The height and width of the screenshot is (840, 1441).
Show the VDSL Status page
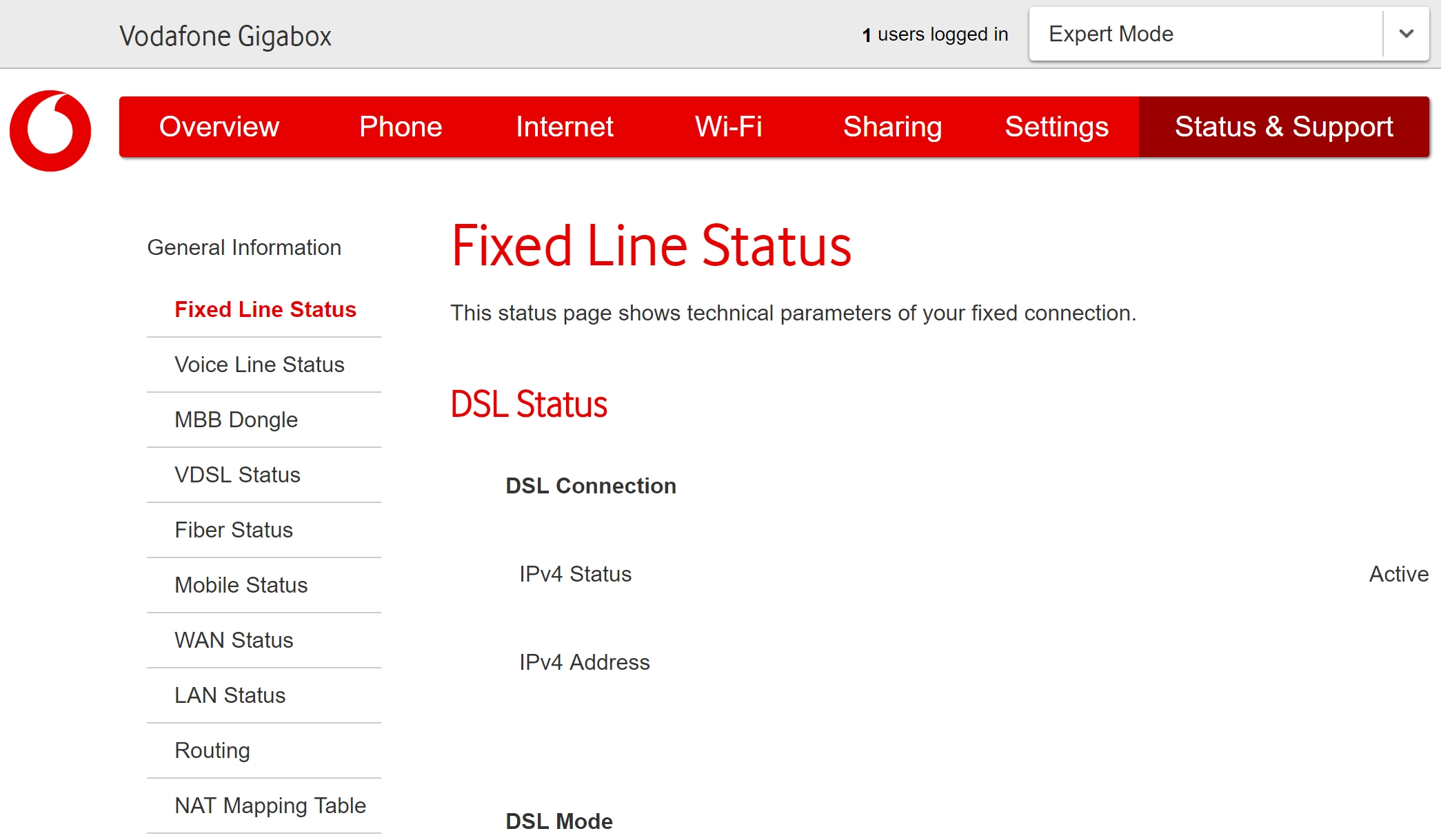coord(237,475)
